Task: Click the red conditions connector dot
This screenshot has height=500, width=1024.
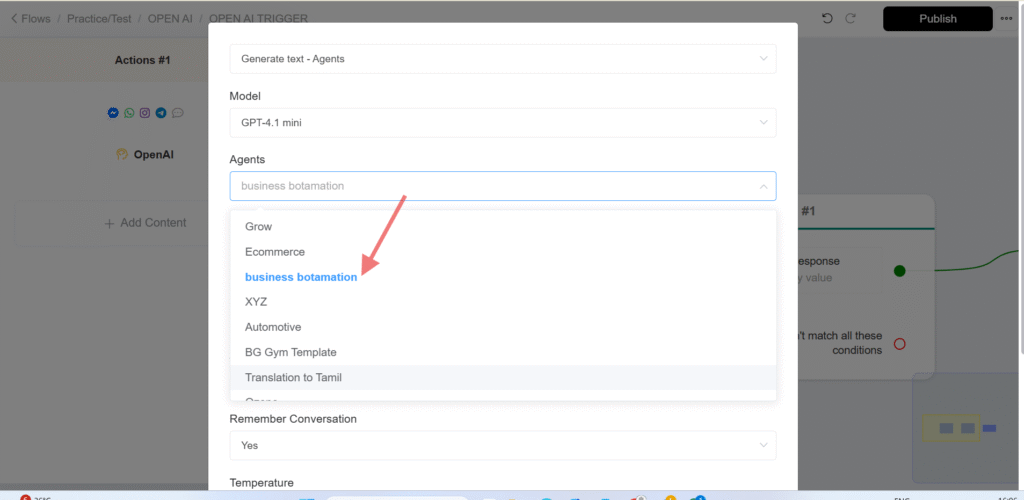Action: coord(899,343)
